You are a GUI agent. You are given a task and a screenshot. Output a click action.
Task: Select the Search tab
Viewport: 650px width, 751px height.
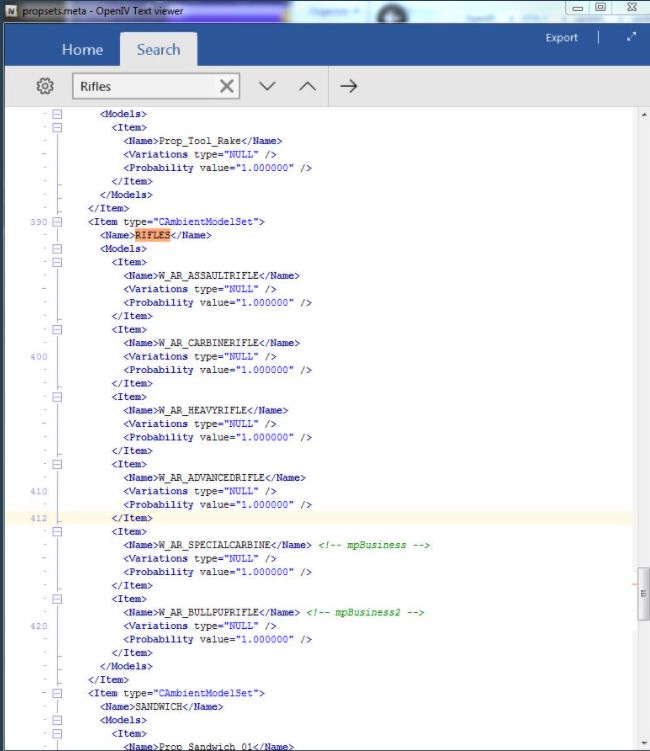(158, 50)
